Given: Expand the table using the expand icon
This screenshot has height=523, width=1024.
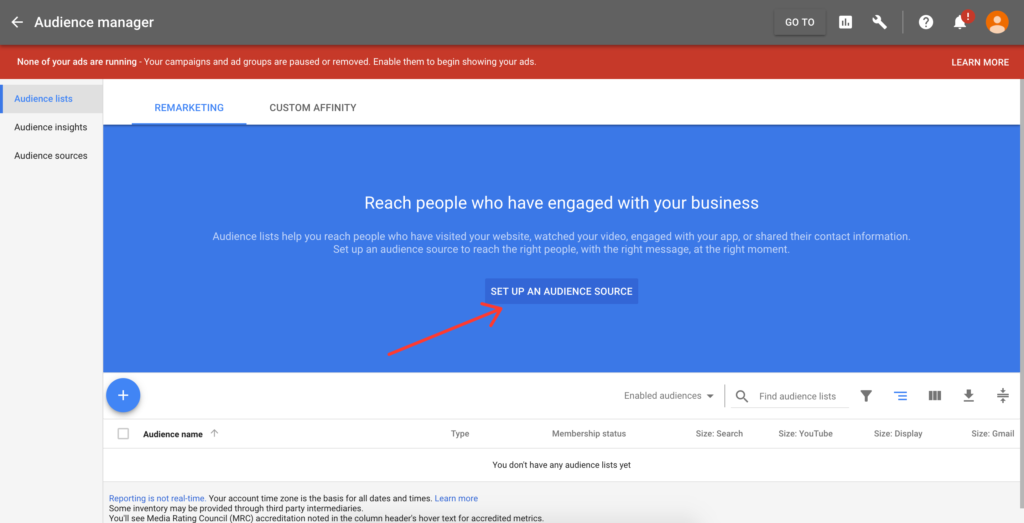Looking at the screenshot, I should click(1002, 396).
